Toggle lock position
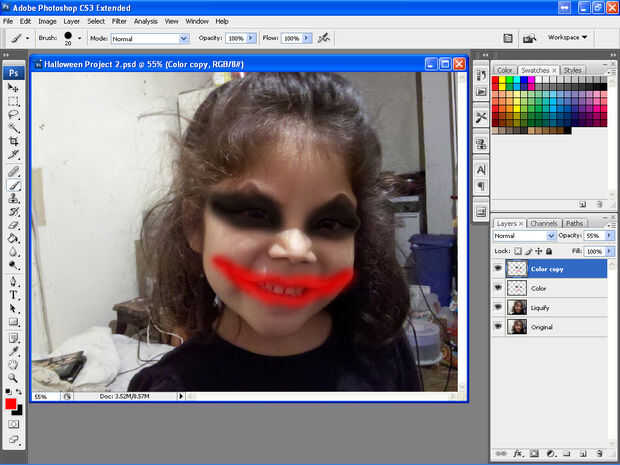The image size is (620, 465). coord(539,251)
